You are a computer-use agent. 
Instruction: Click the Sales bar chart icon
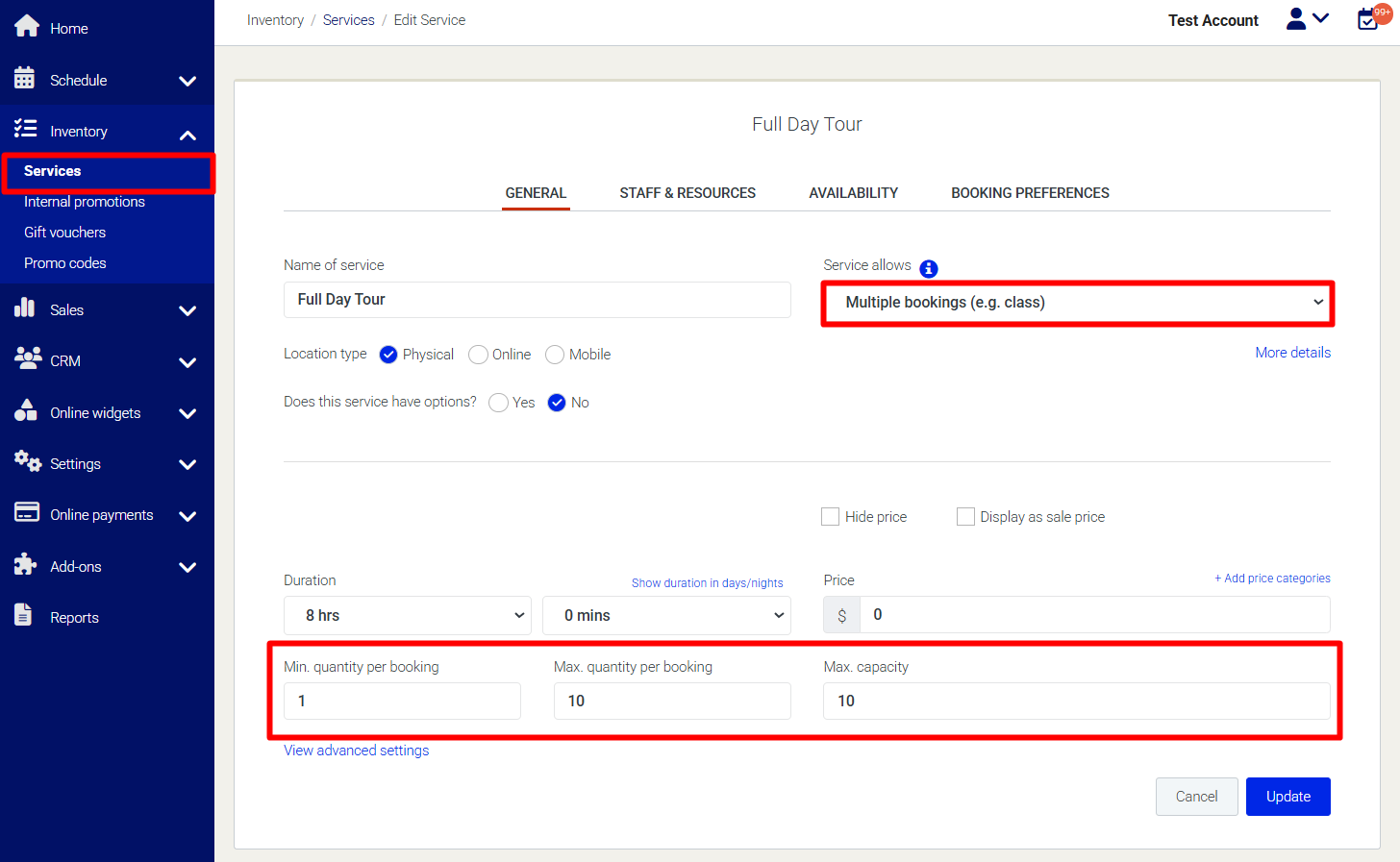(25, 308)
